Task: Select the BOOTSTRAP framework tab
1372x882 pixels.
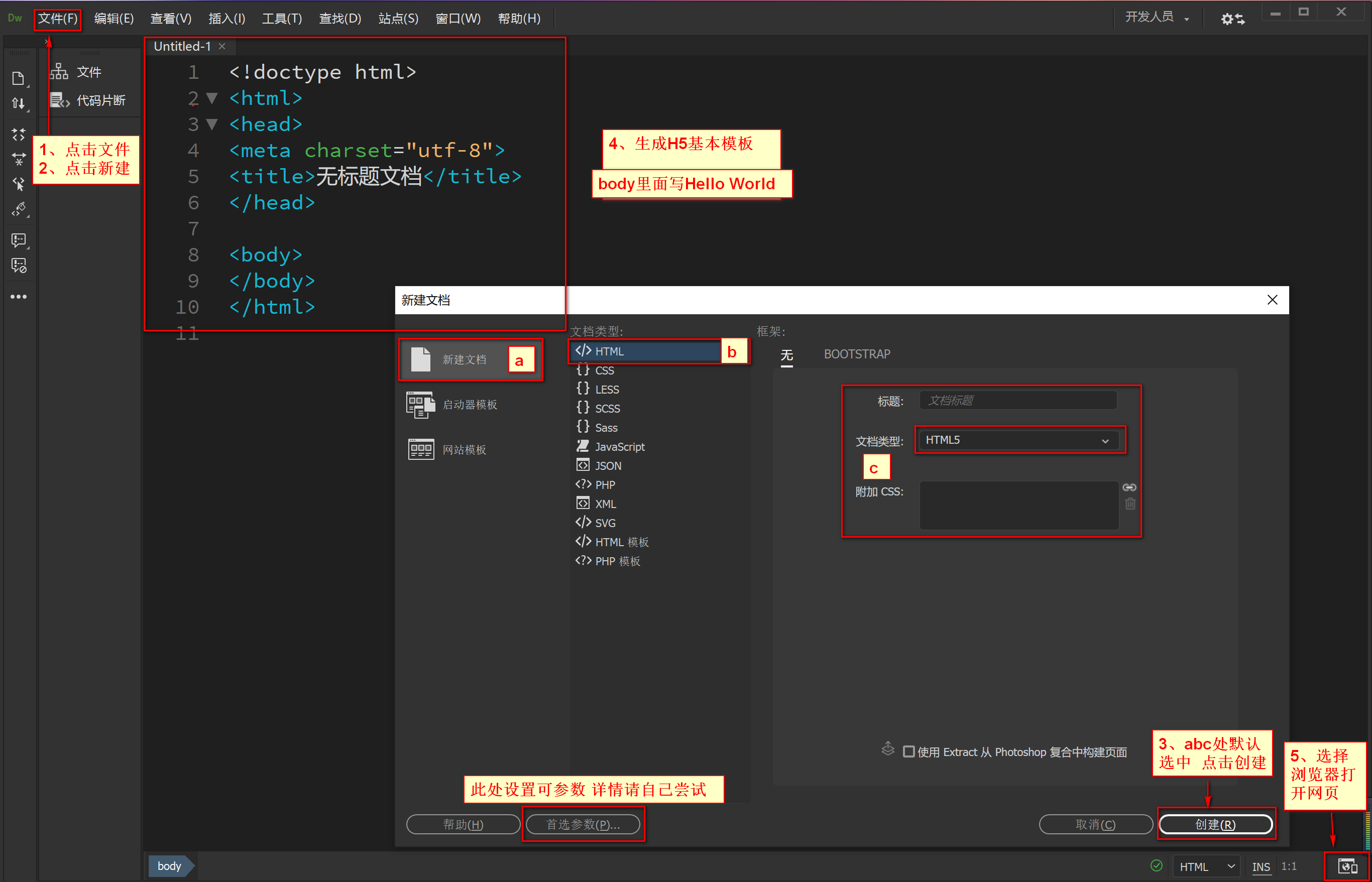Action: (857, 354)
